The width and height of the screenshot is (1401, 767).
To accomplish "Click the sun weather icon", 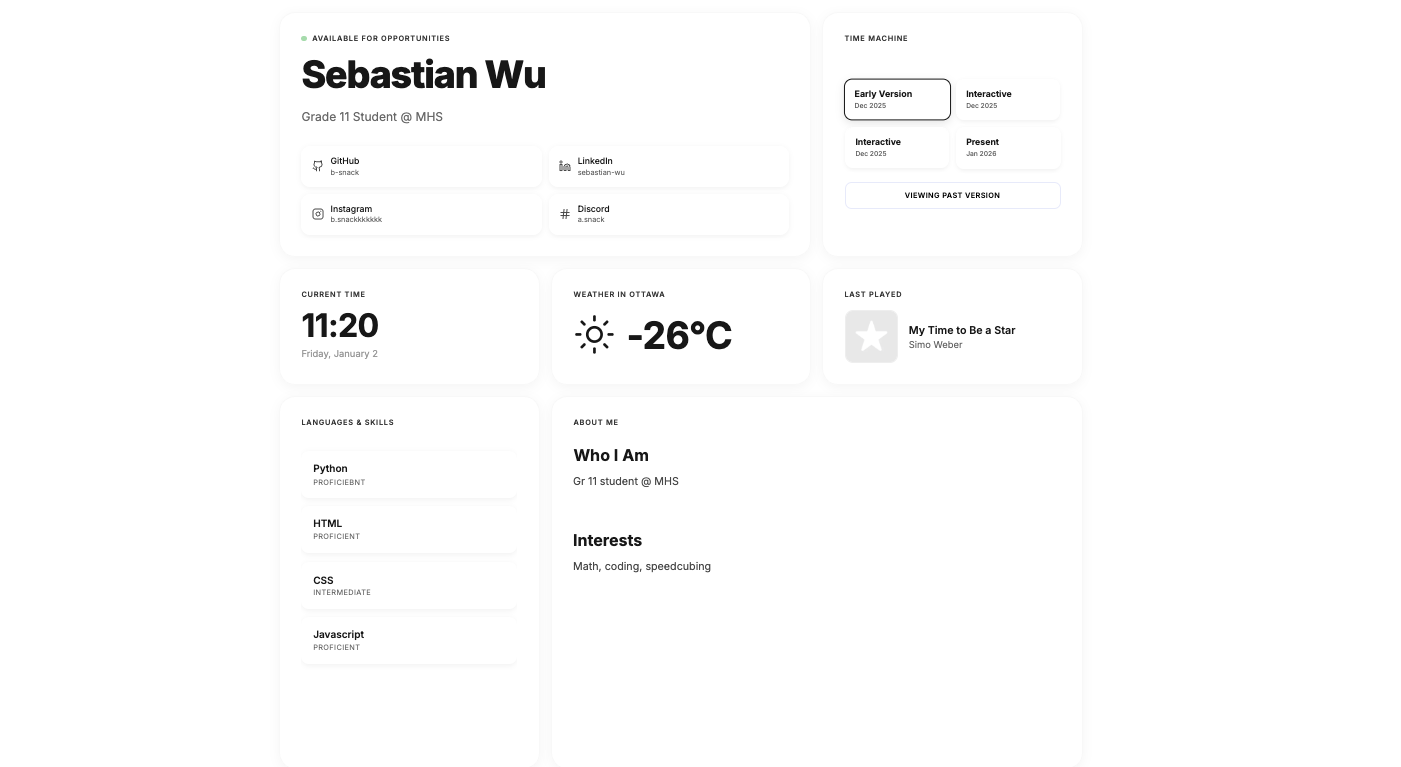I will click(x=594, y=335).
